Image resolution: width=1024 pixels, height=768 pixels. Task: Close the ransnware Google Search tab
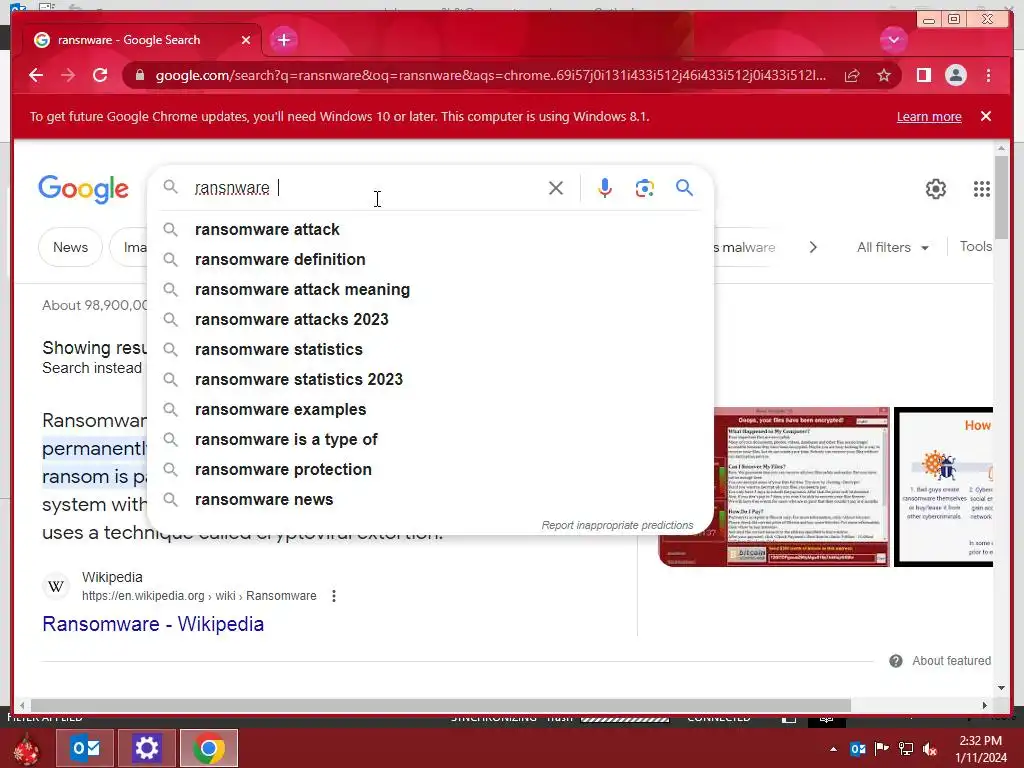click(246, 40)
